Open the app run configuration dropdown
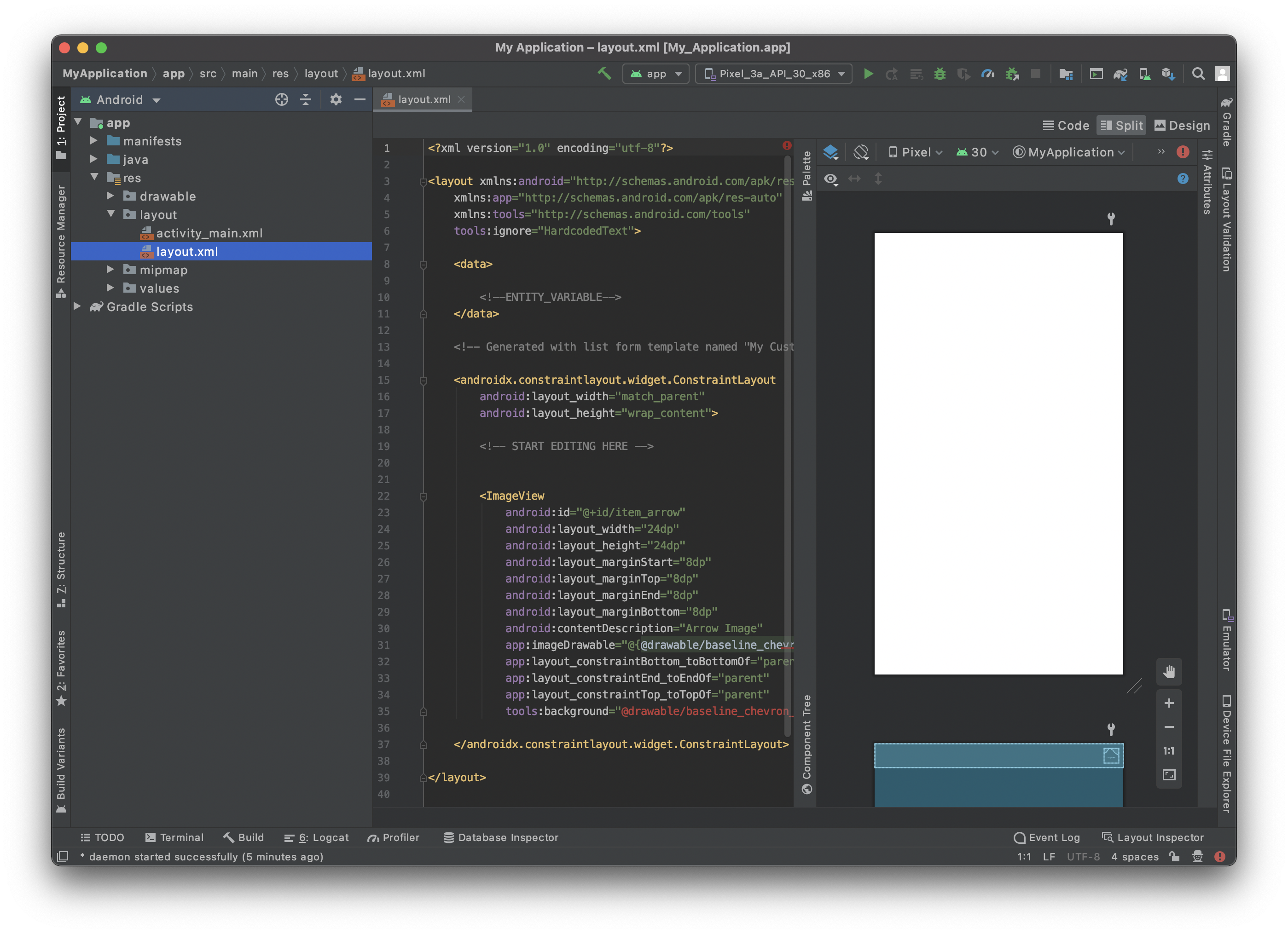This screenshot has height=934, width=1288. [x=656, y=74]
